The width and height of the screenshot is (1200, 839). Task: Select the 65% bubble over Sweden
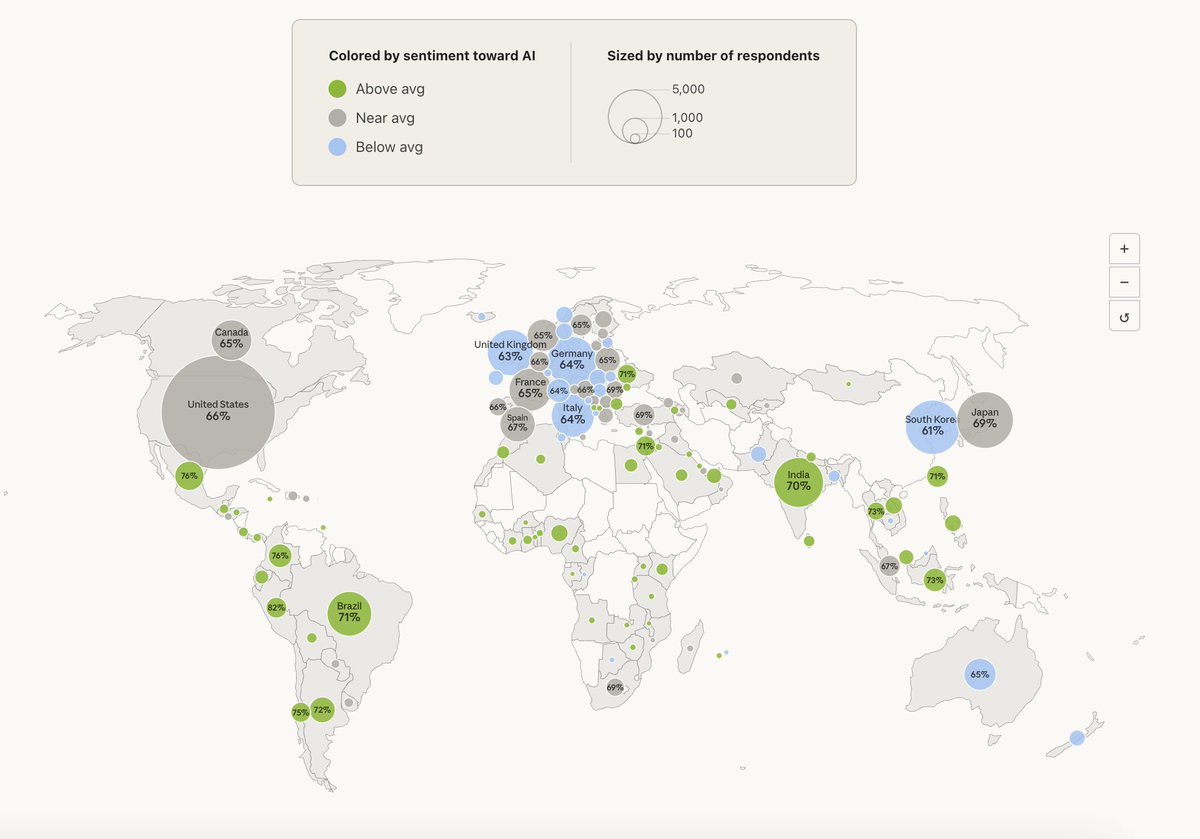pos(581,325)
